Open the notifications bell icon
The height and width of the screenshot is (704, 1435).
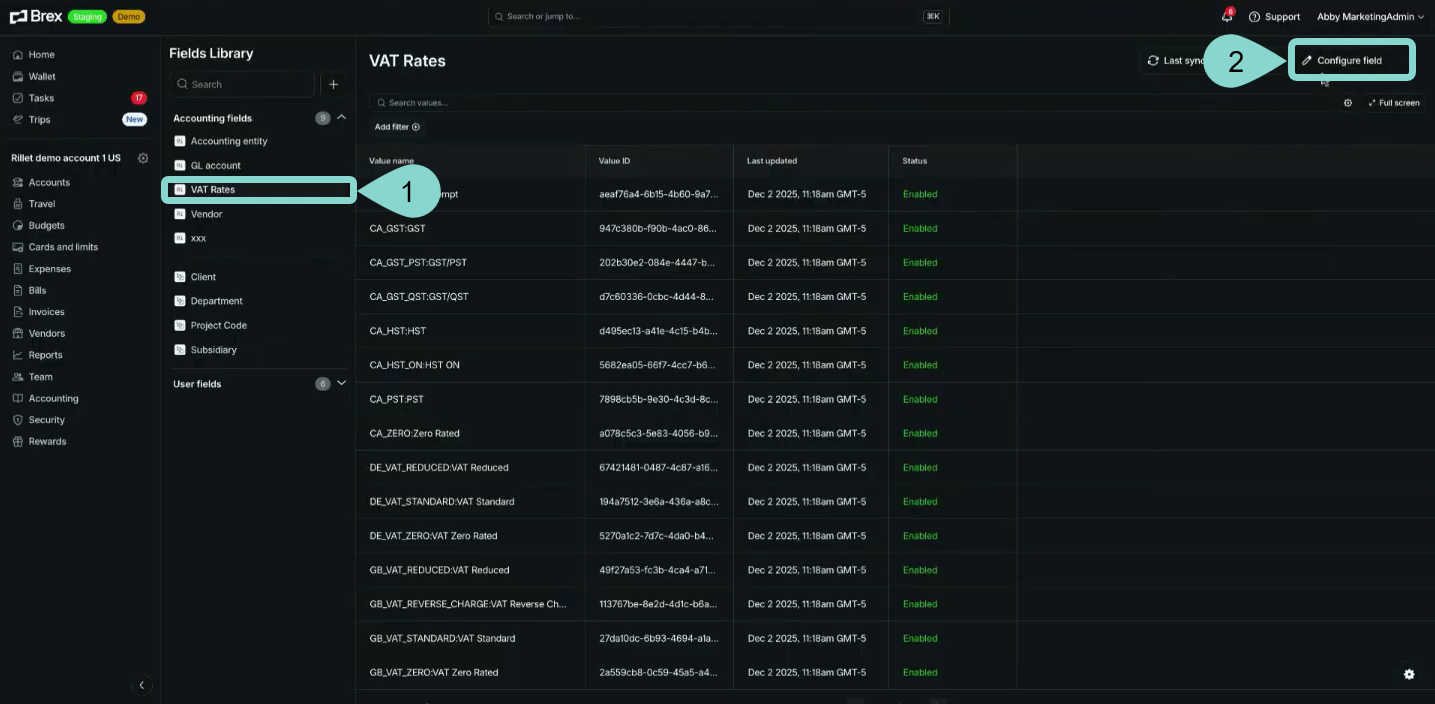[1226, 17]
